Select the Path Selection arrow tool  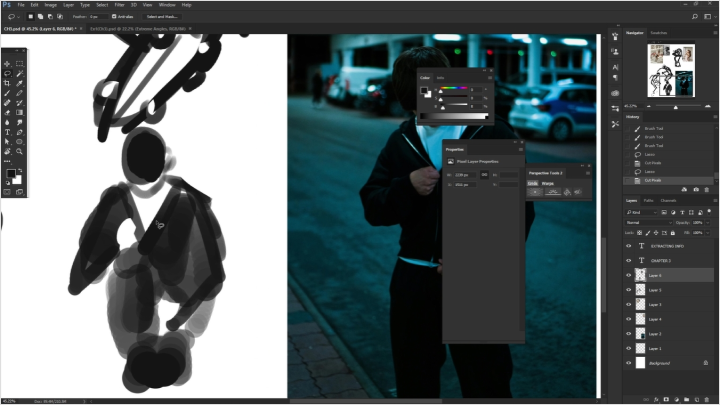[x=7, y=142]
